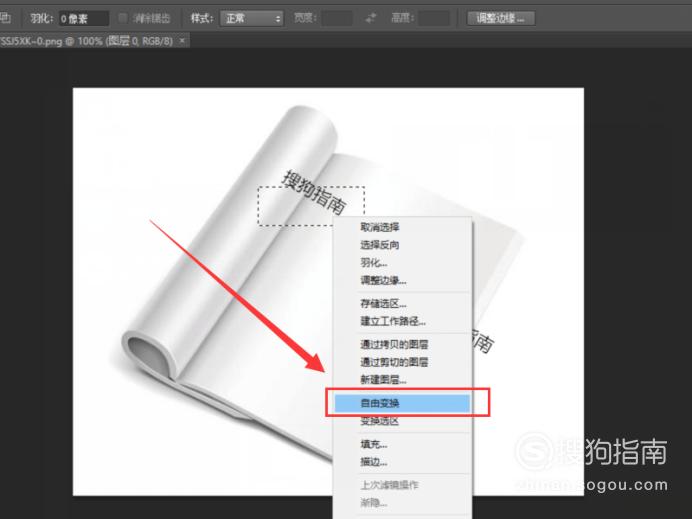Toggle the 消除锯齿 checkbox
The width and height of the screenshot is (692, 519).
(x=123, y=18)
